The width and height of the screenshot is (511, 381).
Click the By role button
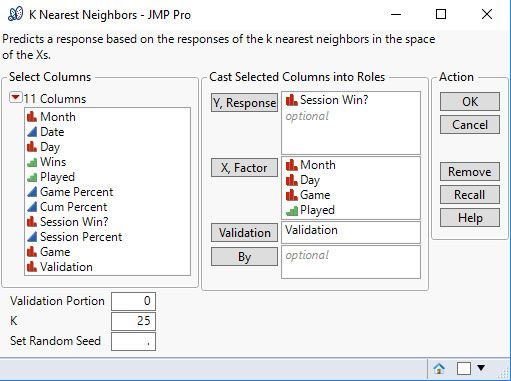(244, 257)
